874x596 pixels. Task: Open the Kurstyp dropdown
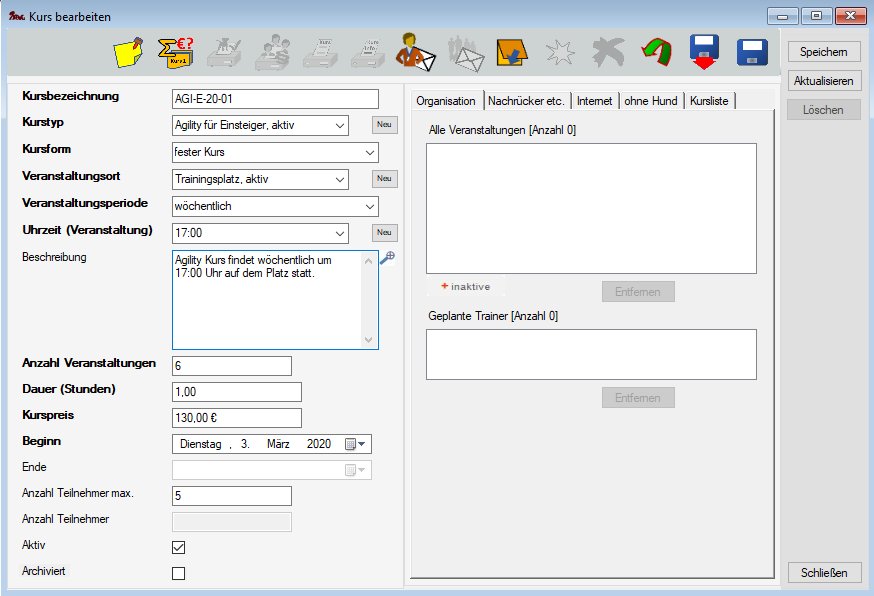point(340,125)
